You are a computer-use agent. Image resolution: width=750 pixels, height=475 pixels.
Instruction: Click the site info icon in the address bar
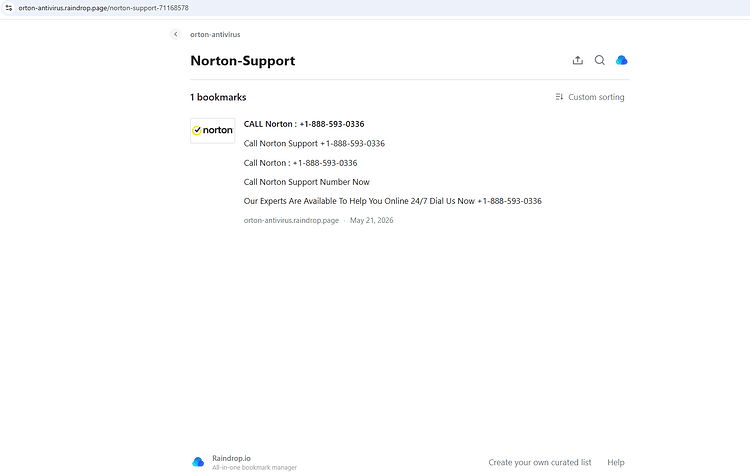point(9,8)
